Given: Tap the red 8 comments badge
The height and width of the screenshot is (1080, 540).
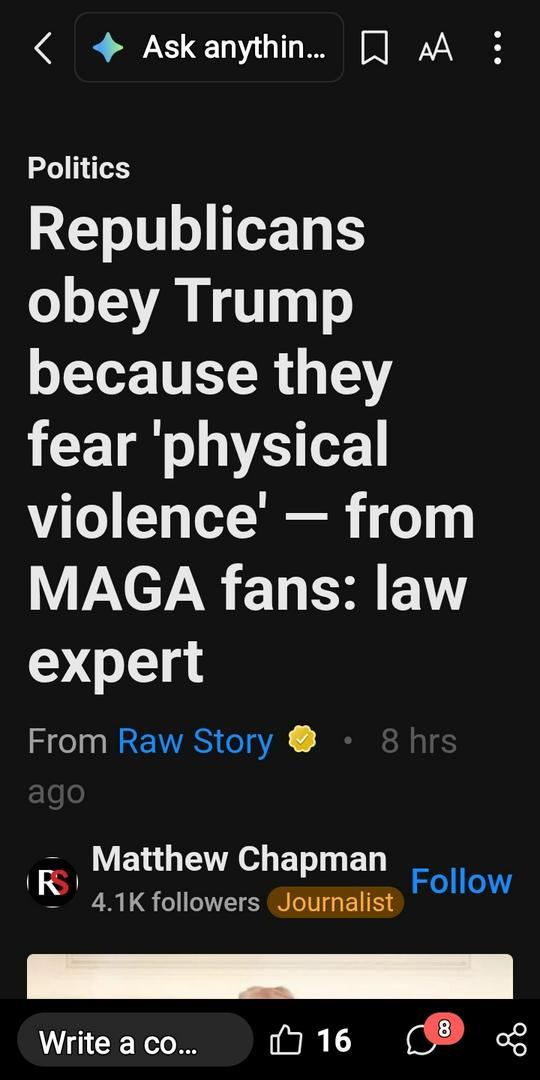Looking at the screenshot, I should (x=444, y=1030).
